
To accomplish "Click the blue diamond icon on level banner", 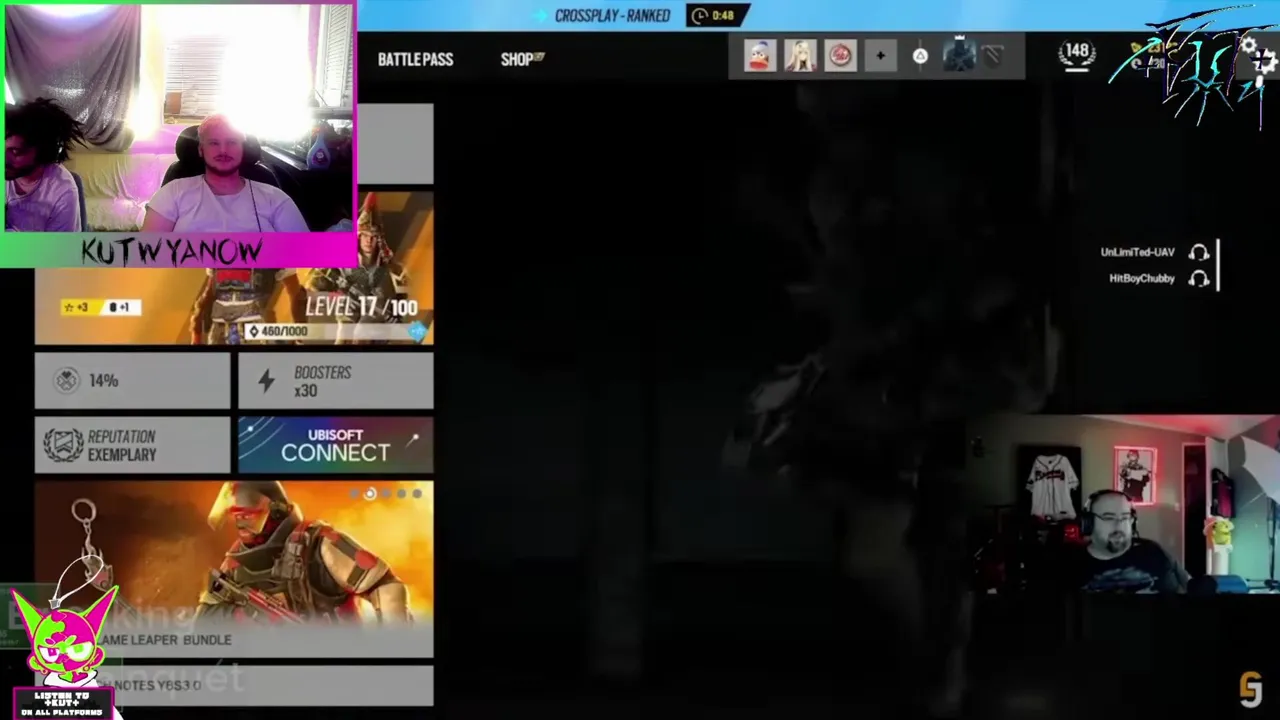I will point(417,331).
